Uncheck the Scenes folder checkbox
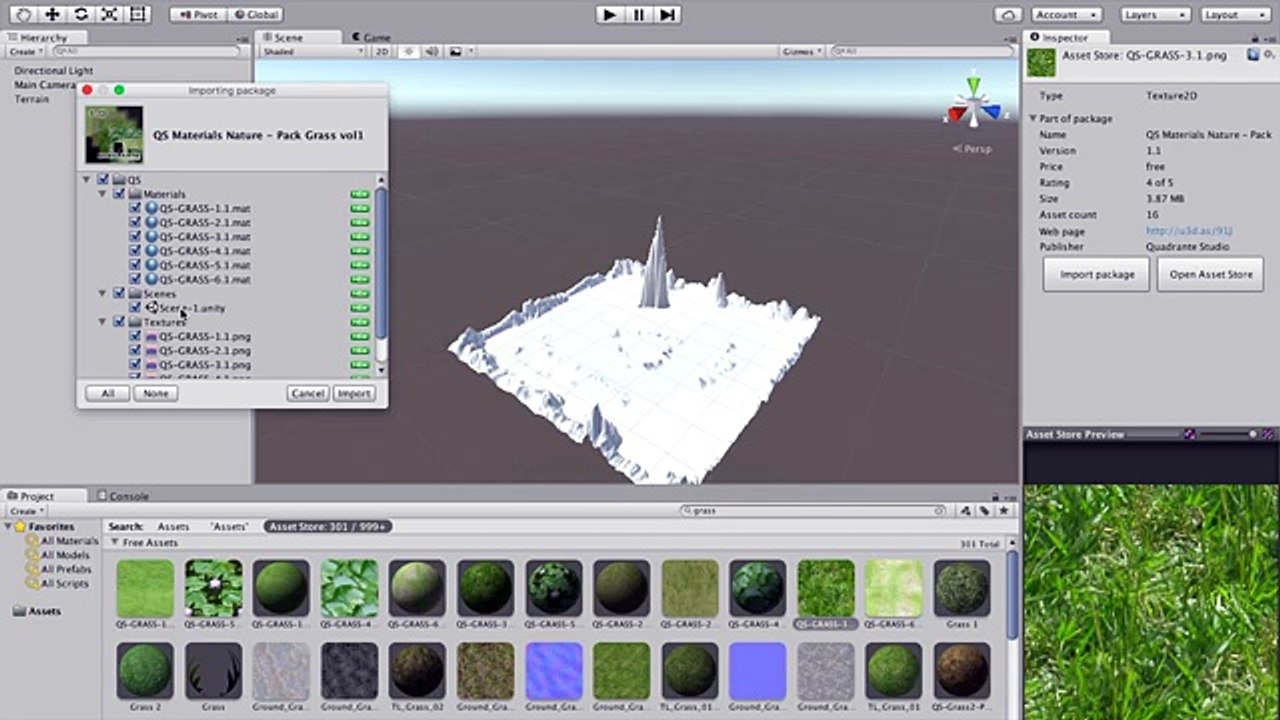1280x720 pixels. click(x=119, y=294)
